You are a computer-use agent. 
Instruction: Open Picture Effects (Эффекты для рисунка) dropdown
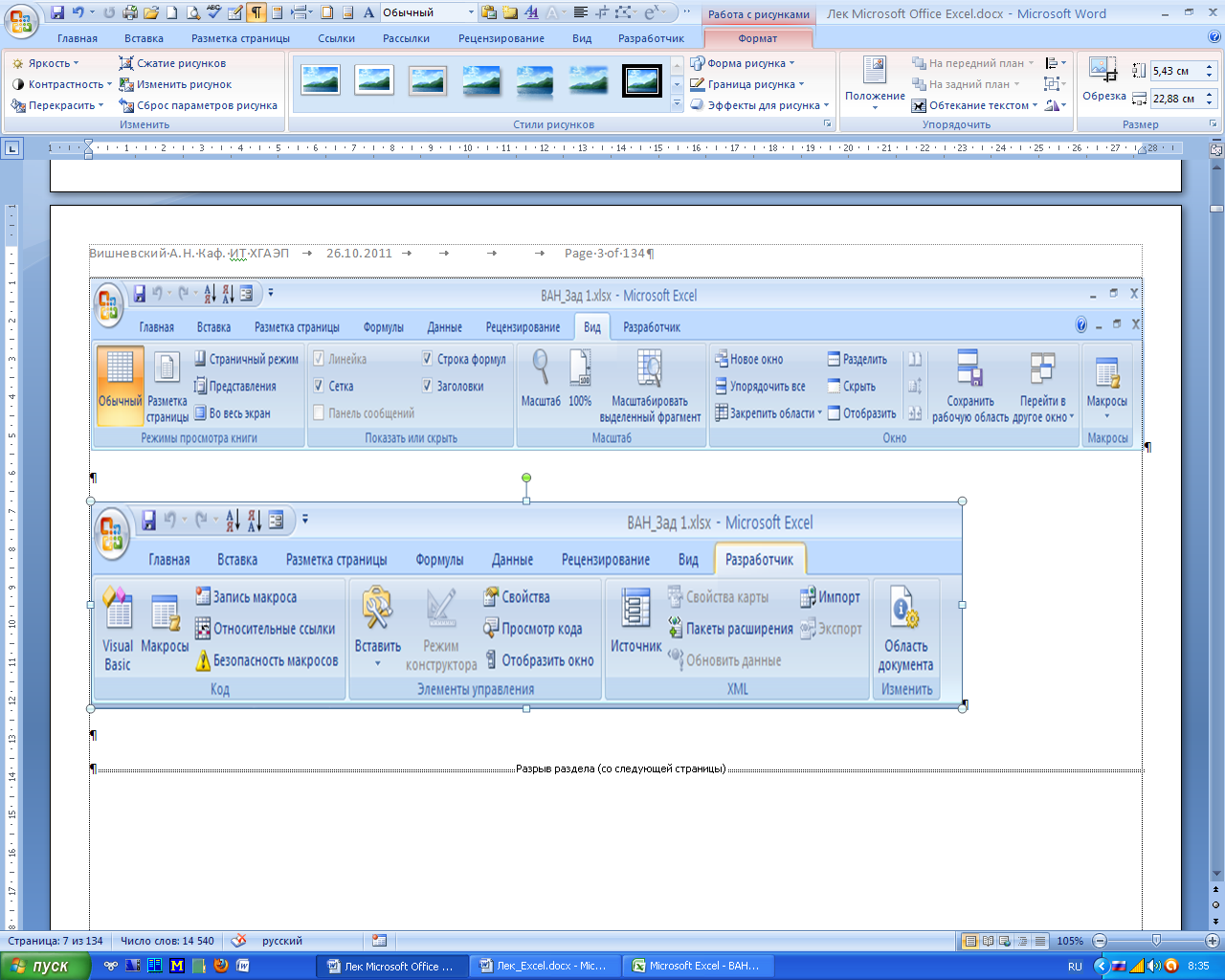pyautogui.click(x=760, y=105)
